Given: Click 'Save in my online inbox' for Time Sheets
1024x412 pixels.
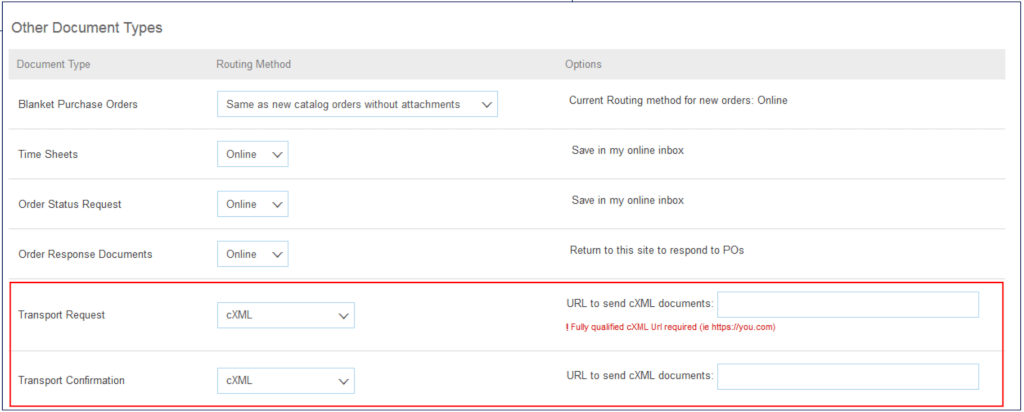Looking at the screenshot, I should tap(628, 150).
